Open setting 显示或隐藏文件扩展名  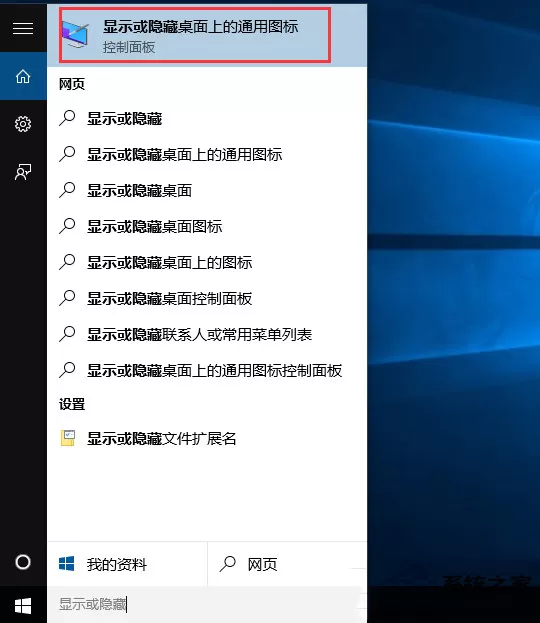(x=207, y=438)
